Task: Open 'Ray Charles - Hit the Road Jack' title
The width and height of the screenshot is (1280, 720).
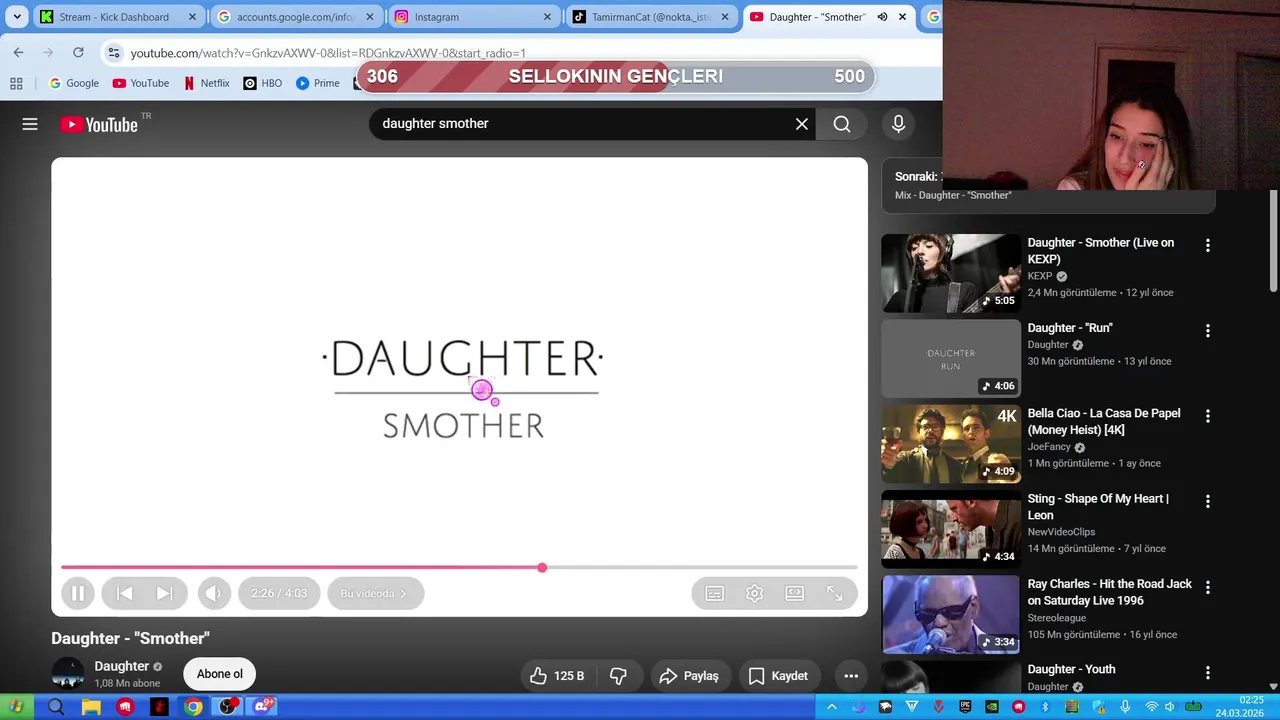Action: click(1110, 592)
